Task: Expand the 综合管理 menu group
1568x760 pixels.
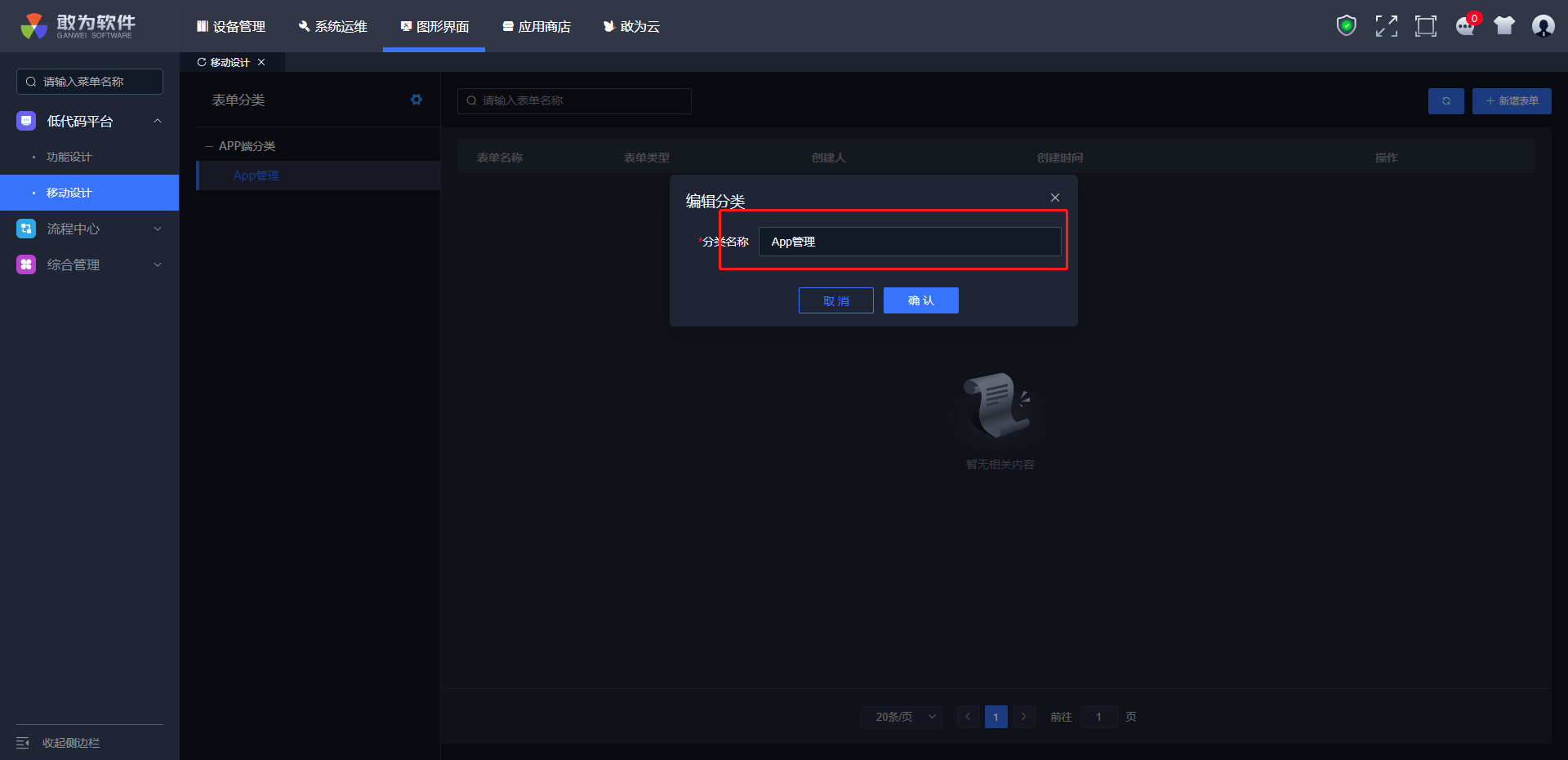Action: click(158, 264)
